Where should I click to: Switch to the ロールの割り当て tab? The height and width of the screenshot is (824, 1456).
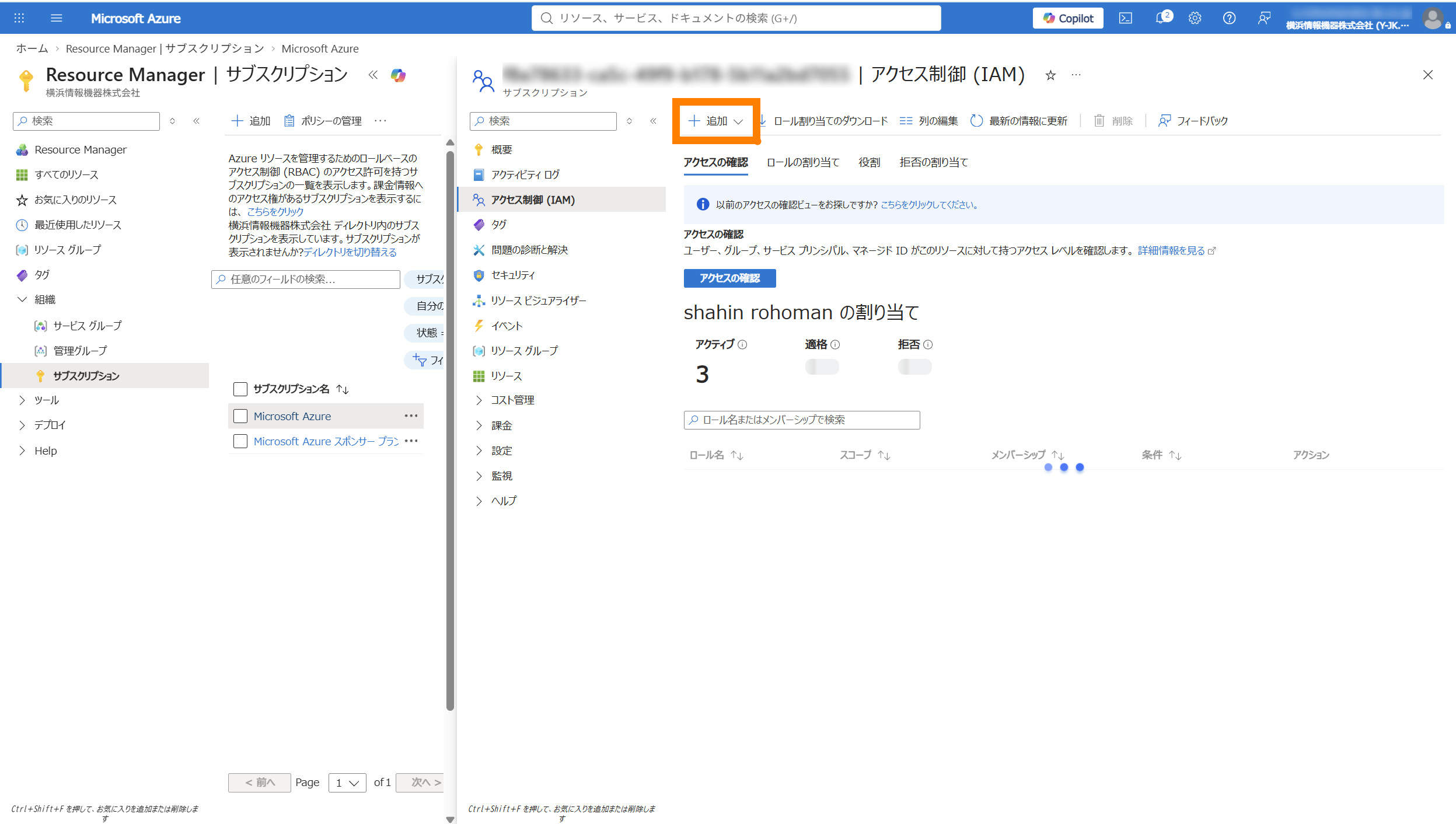[x=802, y=162]
